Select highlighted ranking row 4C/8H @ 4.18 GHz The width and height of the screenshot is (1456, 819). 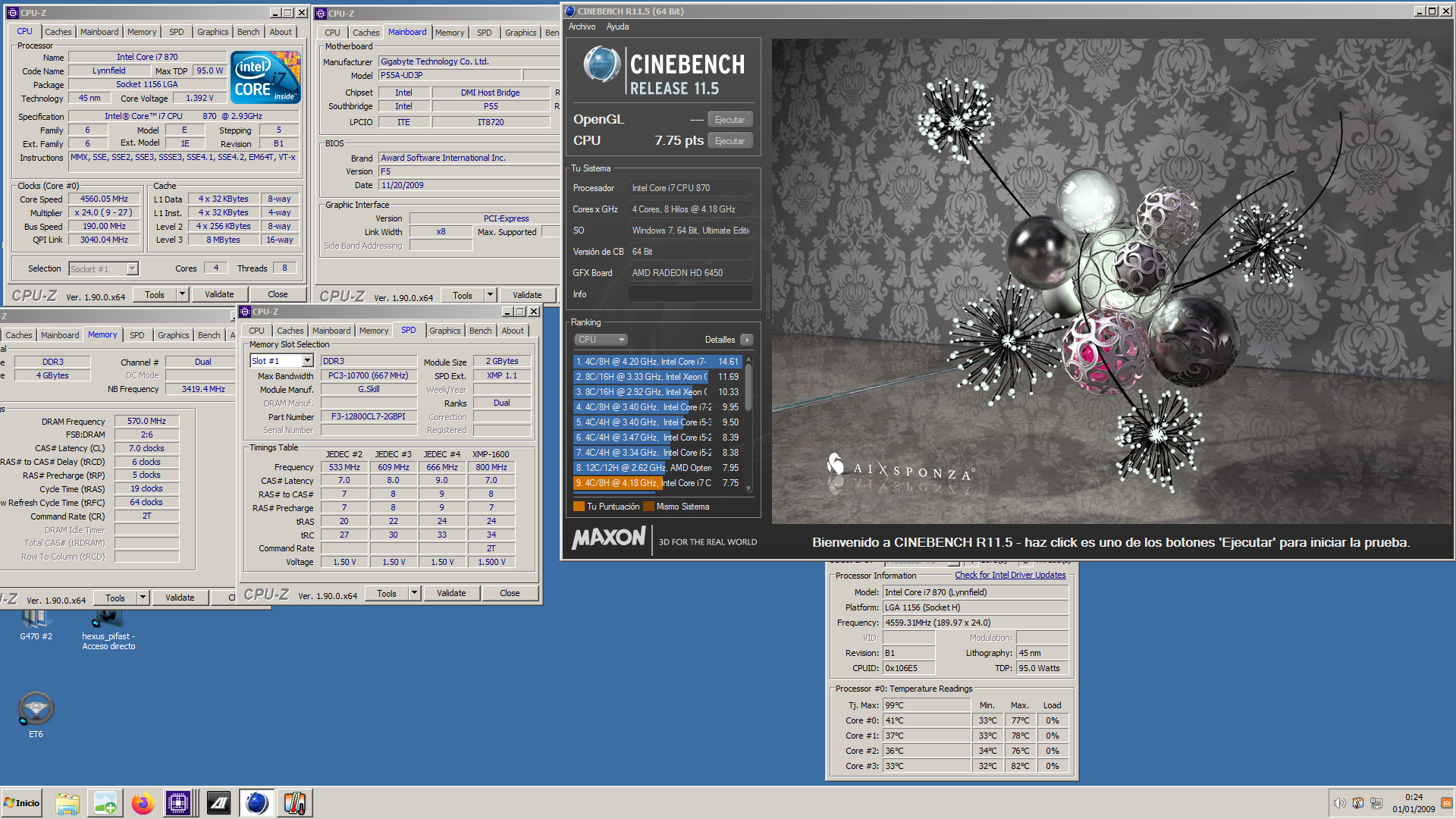click(657, 483)
